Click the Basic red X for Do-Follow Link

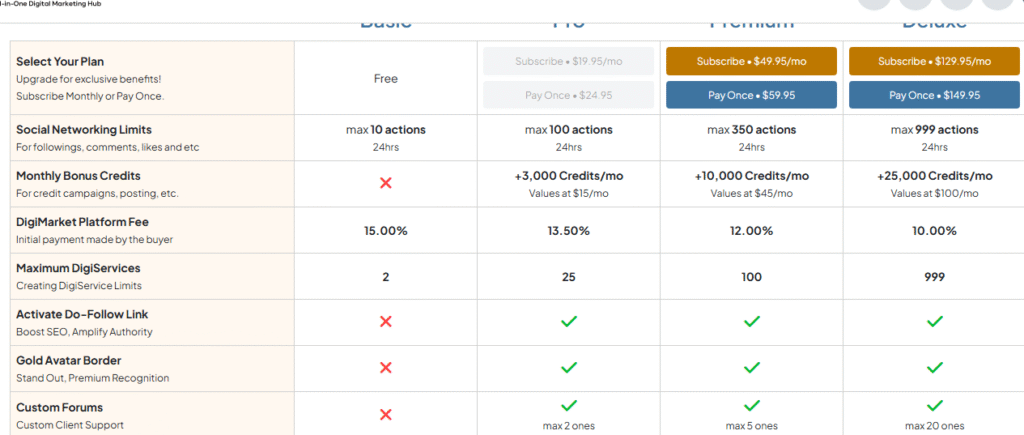click(386, 321)
